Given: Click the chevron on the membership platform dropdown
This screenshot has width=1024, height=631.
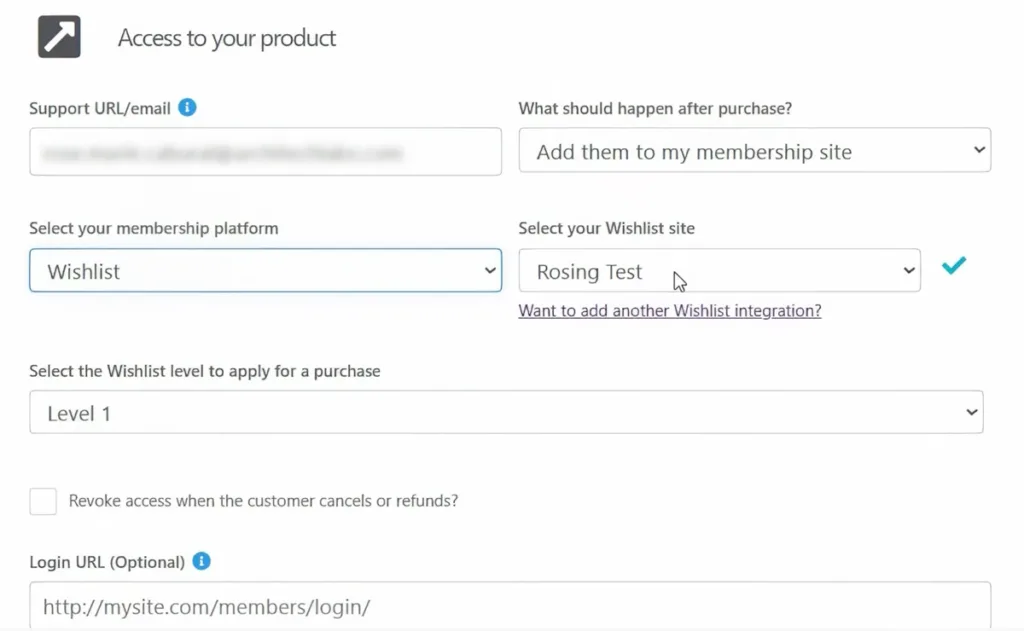Looking at the screenshot, I should pos(489,270).
